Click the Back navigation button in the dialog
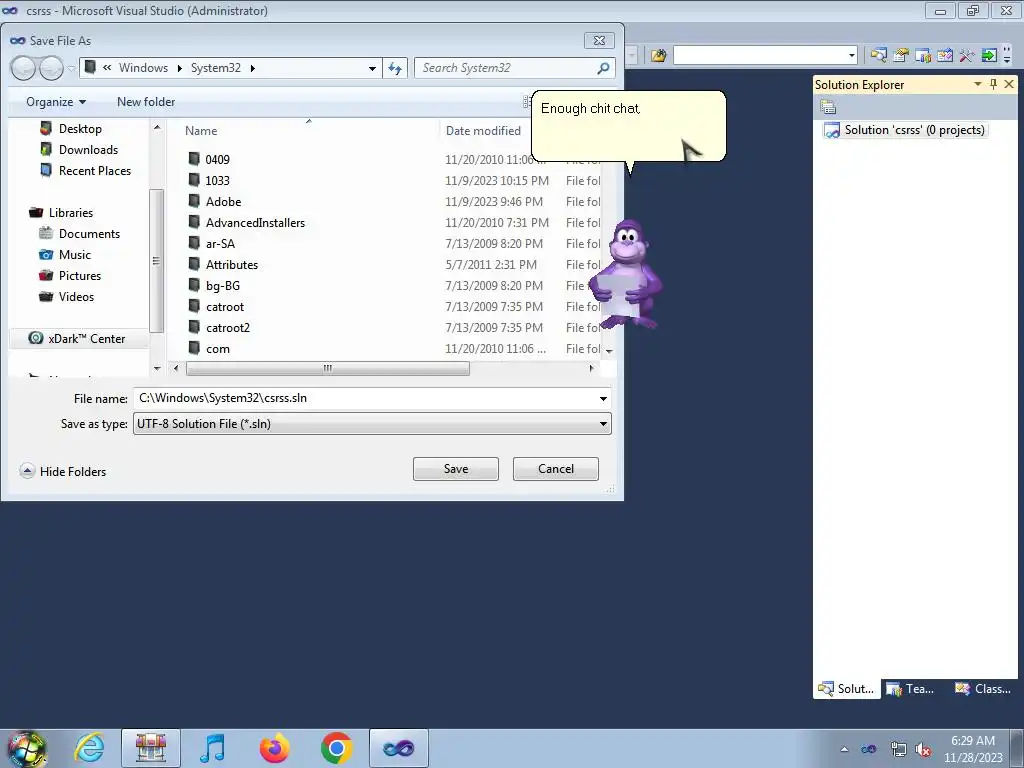This screenshot has height=768, width=1024. coord(23,68)
